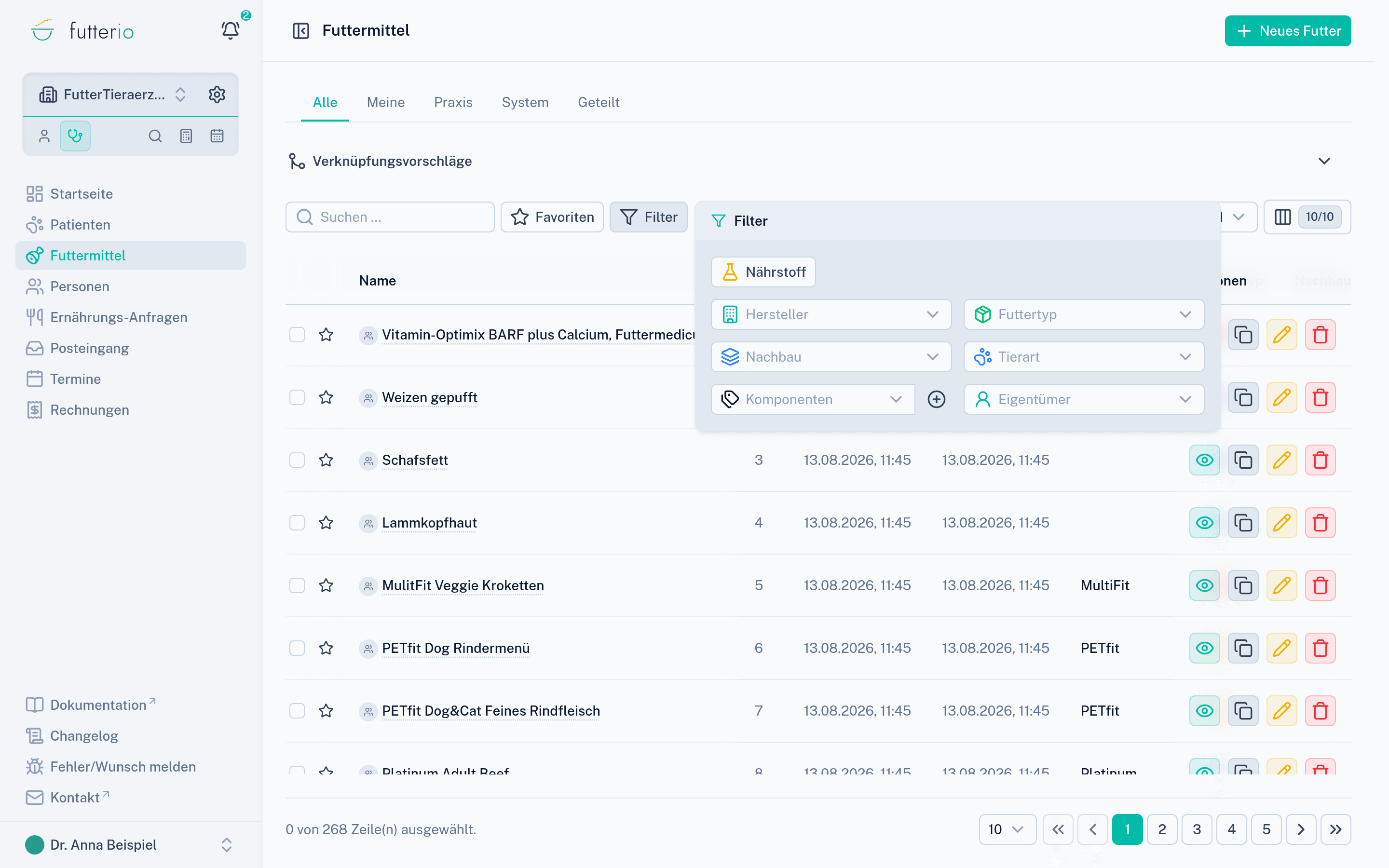Edit the Vitamin-Optimix BARF entry
The image size is (1389, 868).
click(x=1281, y=335)
